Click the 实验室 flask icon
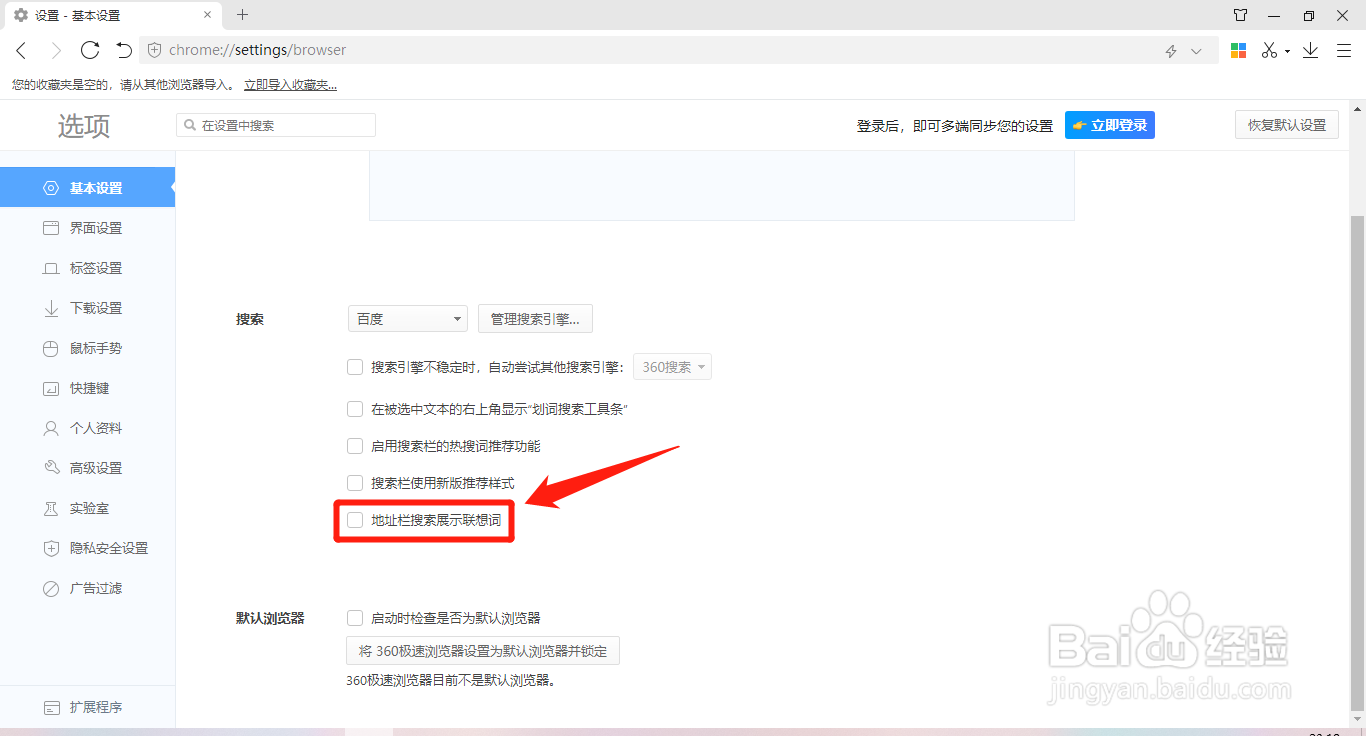 [x=51, y=508]
